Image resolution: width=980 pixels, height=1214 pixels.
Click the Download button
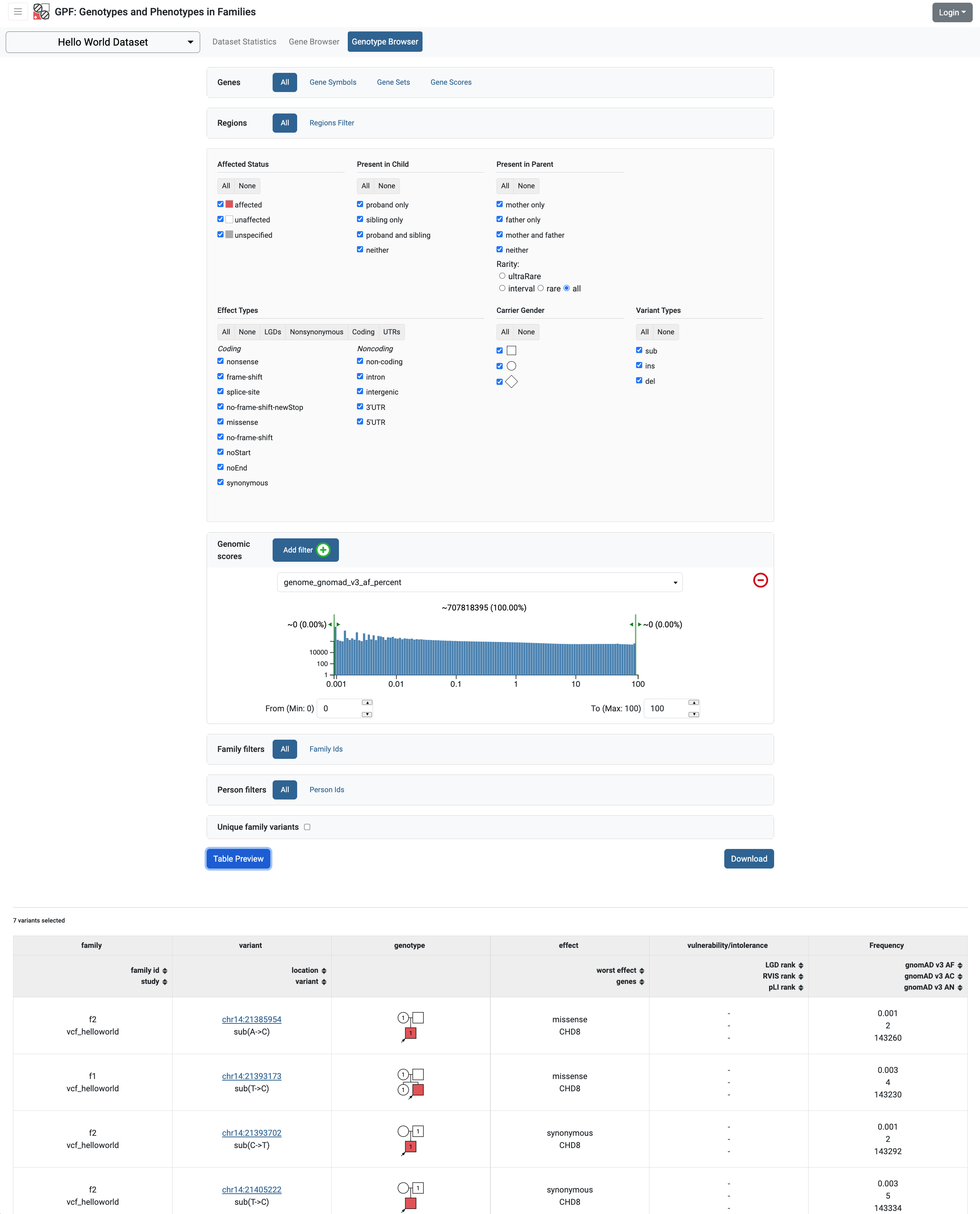748,859
